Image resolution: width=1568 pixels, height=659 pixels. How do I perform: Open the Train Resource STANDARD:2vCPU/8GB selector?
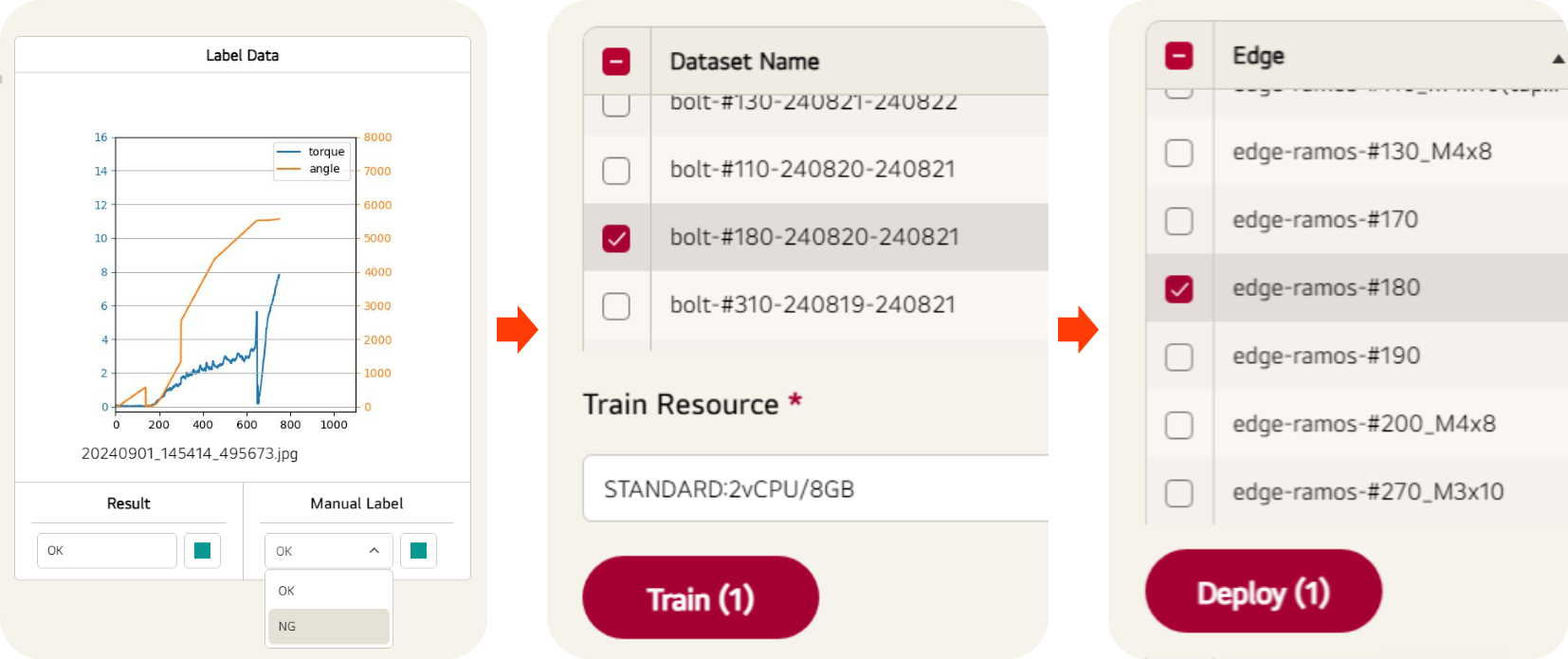[815, 488]
